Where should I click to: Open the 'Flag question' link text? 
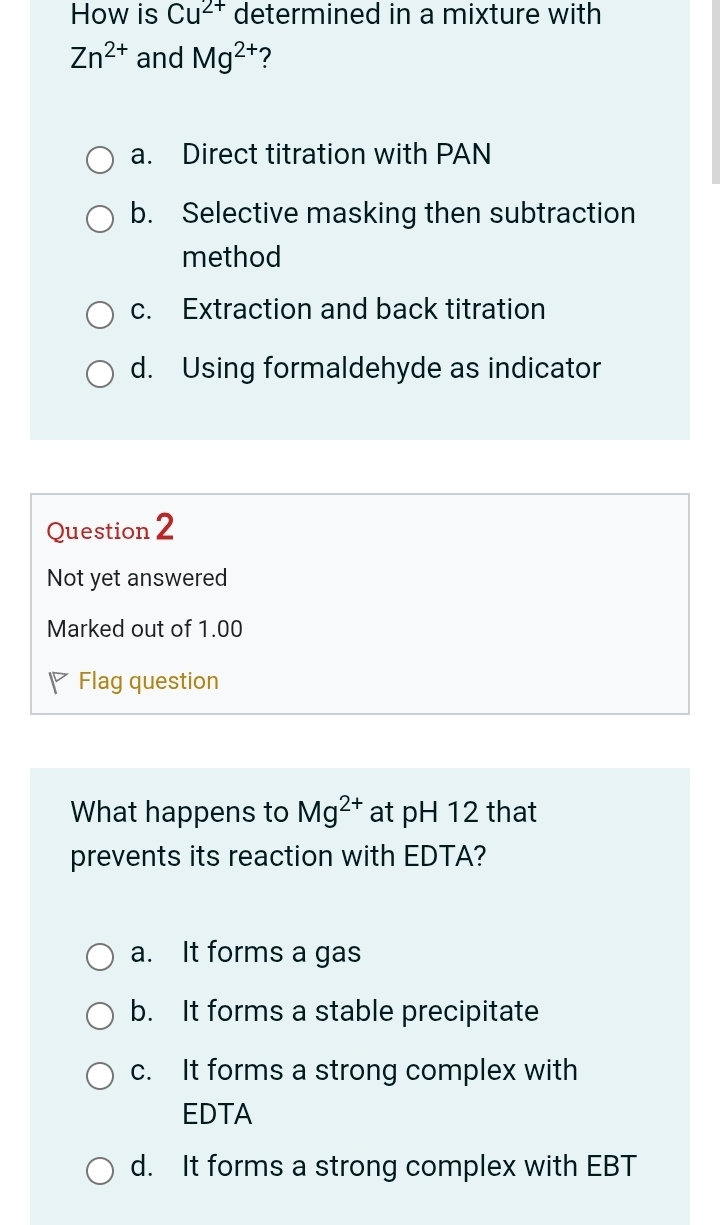click(x=148, y=682)
